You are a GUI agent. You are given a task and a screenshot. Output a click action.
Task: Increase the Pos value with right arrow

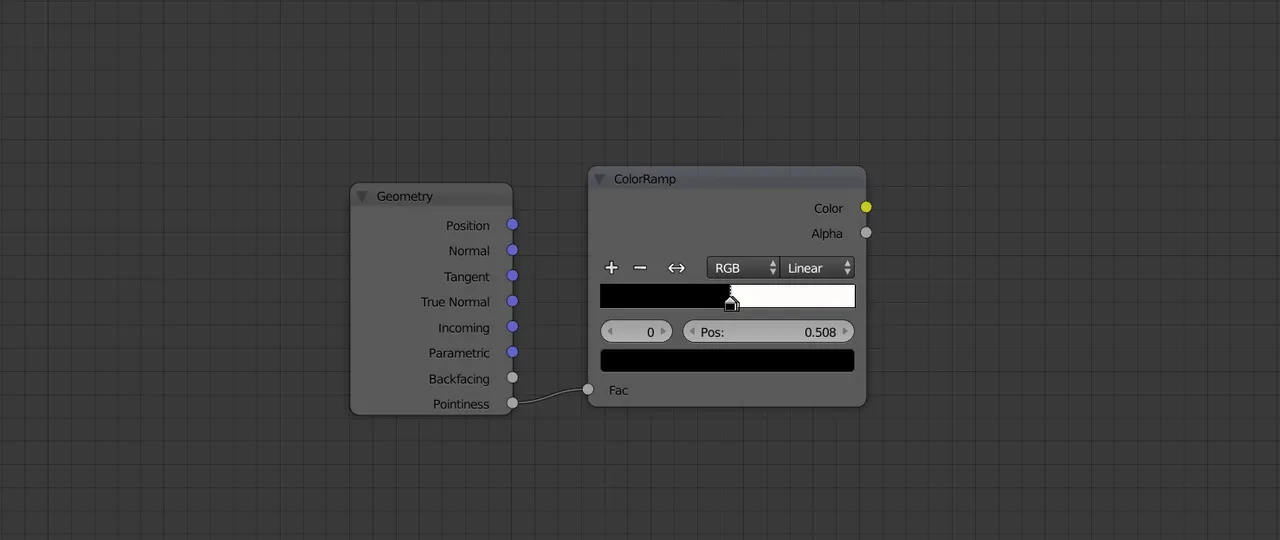click(846, 332)
